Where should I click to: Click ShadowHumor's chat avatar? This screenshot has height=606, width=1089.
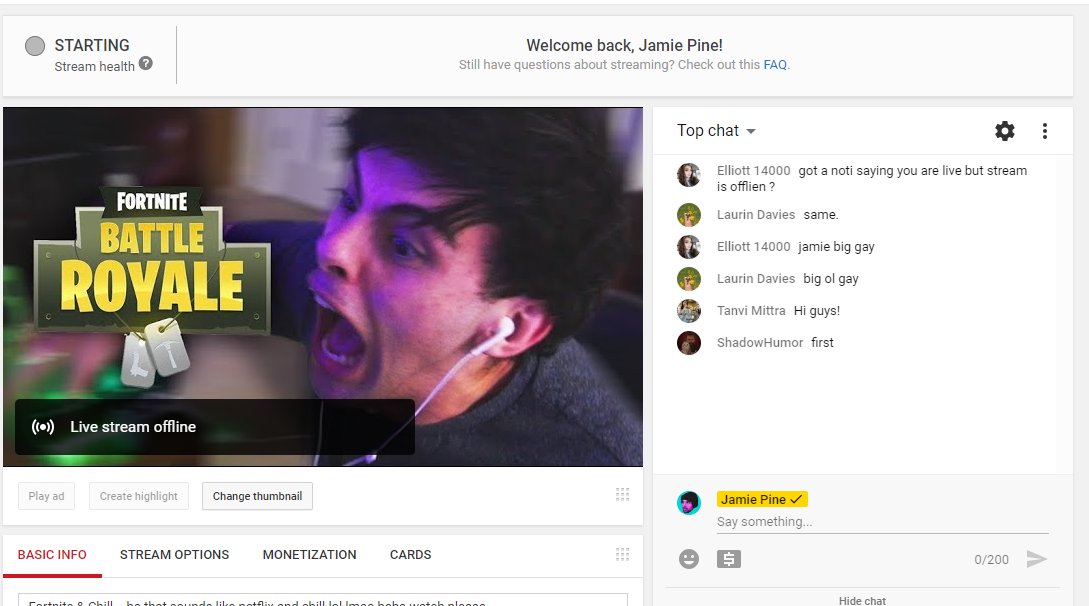pos(688,342)
